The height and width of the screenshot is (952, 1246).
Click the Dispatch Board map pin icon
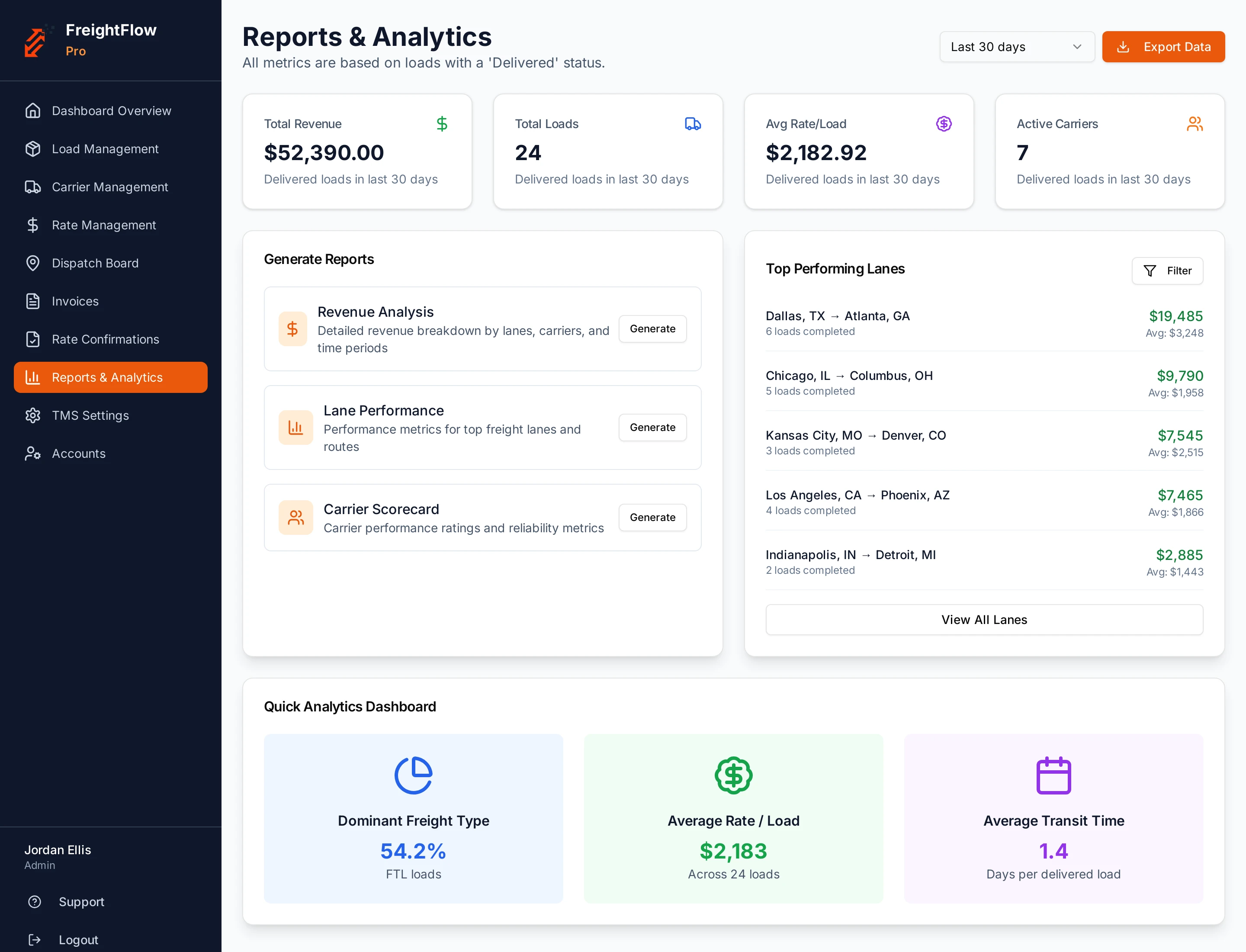tap(33, 263)
